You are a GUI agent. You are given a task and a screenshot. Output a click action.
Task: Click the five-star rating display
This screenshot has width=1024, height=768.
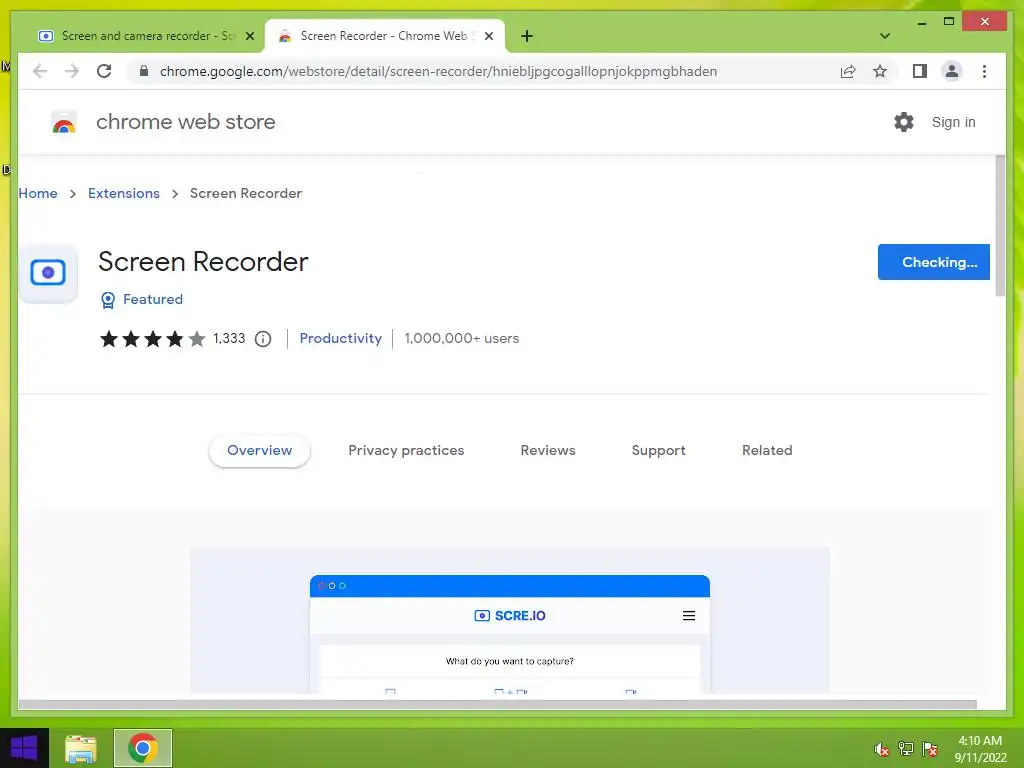153,339
